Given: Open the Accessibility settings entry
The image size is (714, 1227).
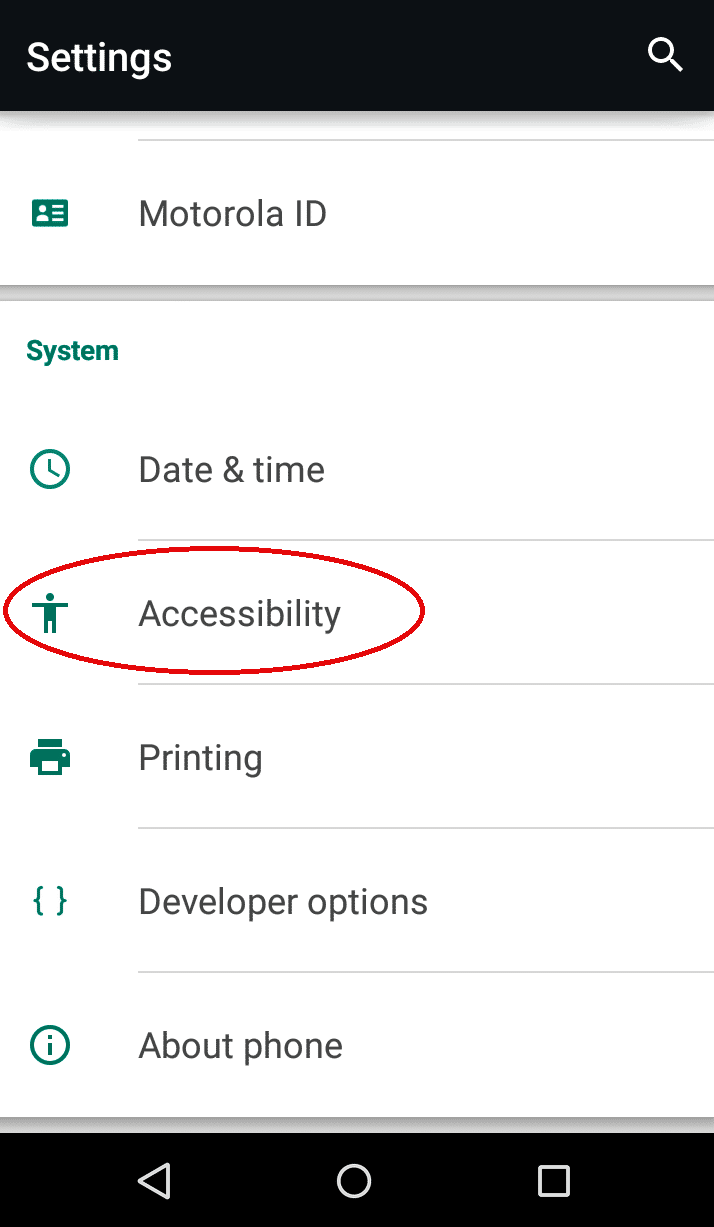Looking at the screenshot, I should 240,613.
